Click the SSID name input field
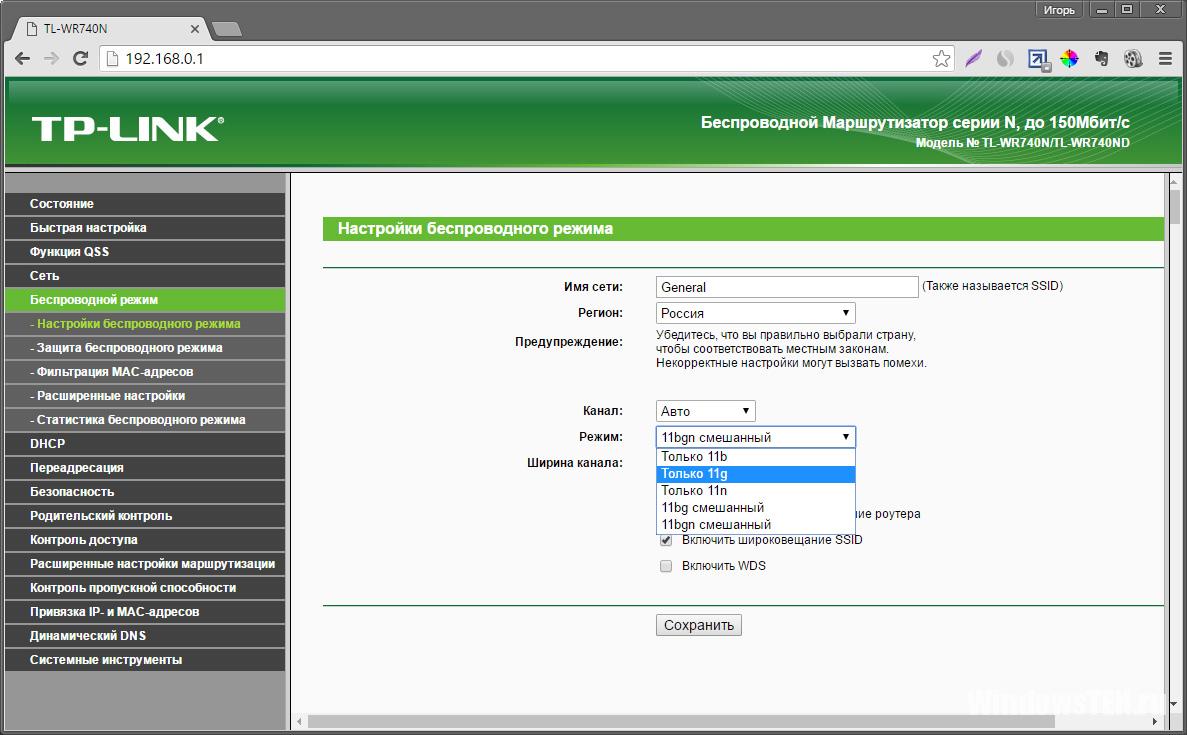Screen dimensions: 1187x735 pos(787,287)
